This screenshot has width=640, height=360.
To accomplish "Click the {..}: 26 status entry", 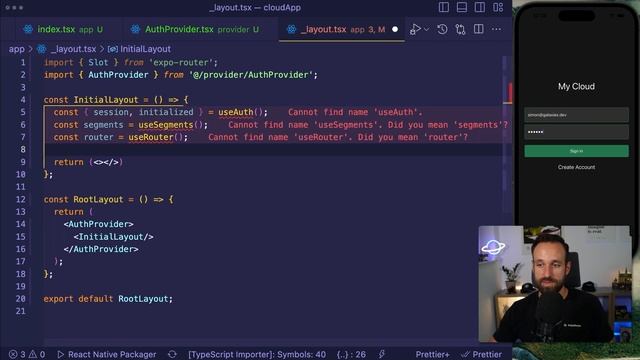I will [351, 354].
